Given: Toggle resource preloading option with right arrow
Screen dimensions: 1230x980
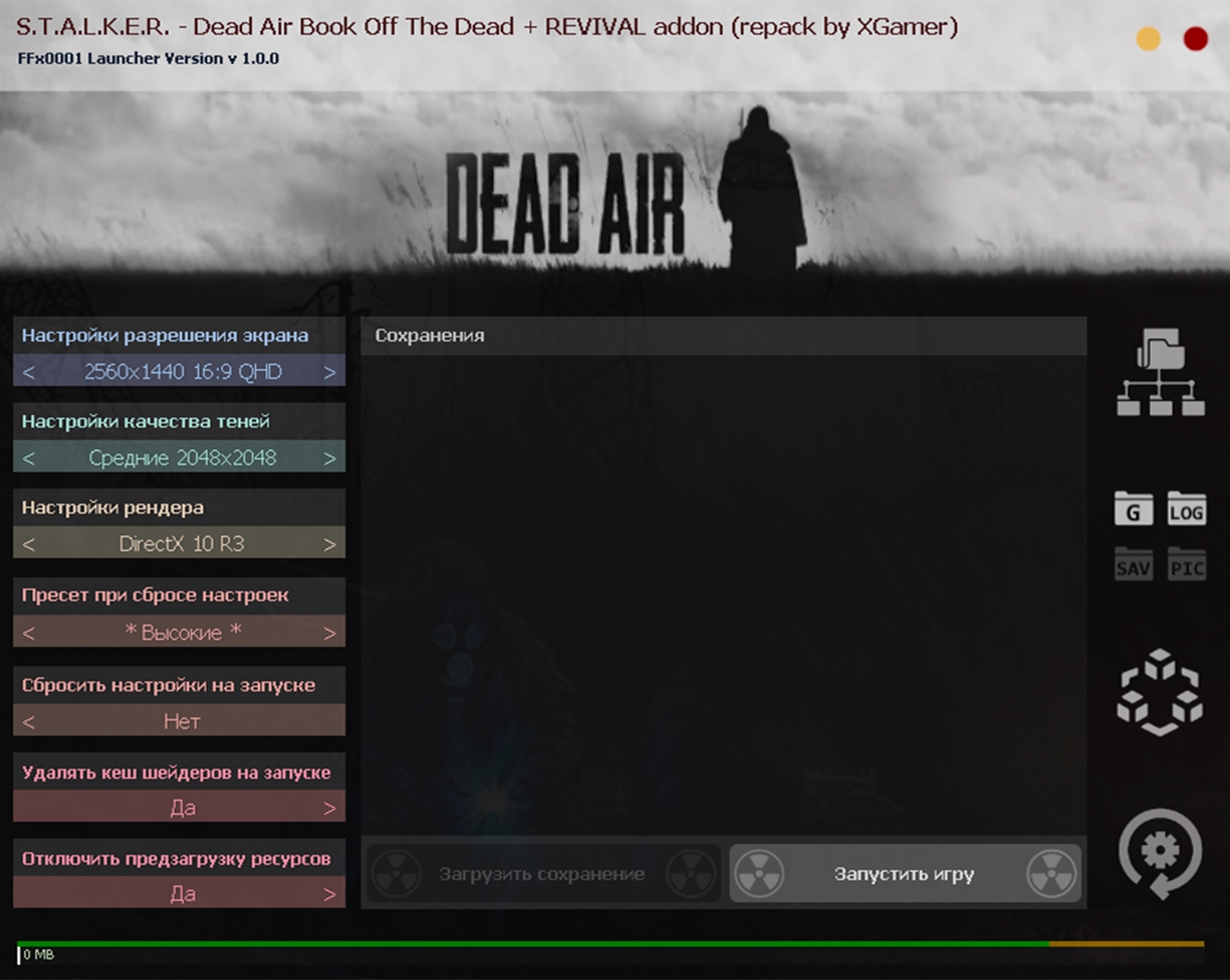Looking at the screenshot, I should (330, 895).
